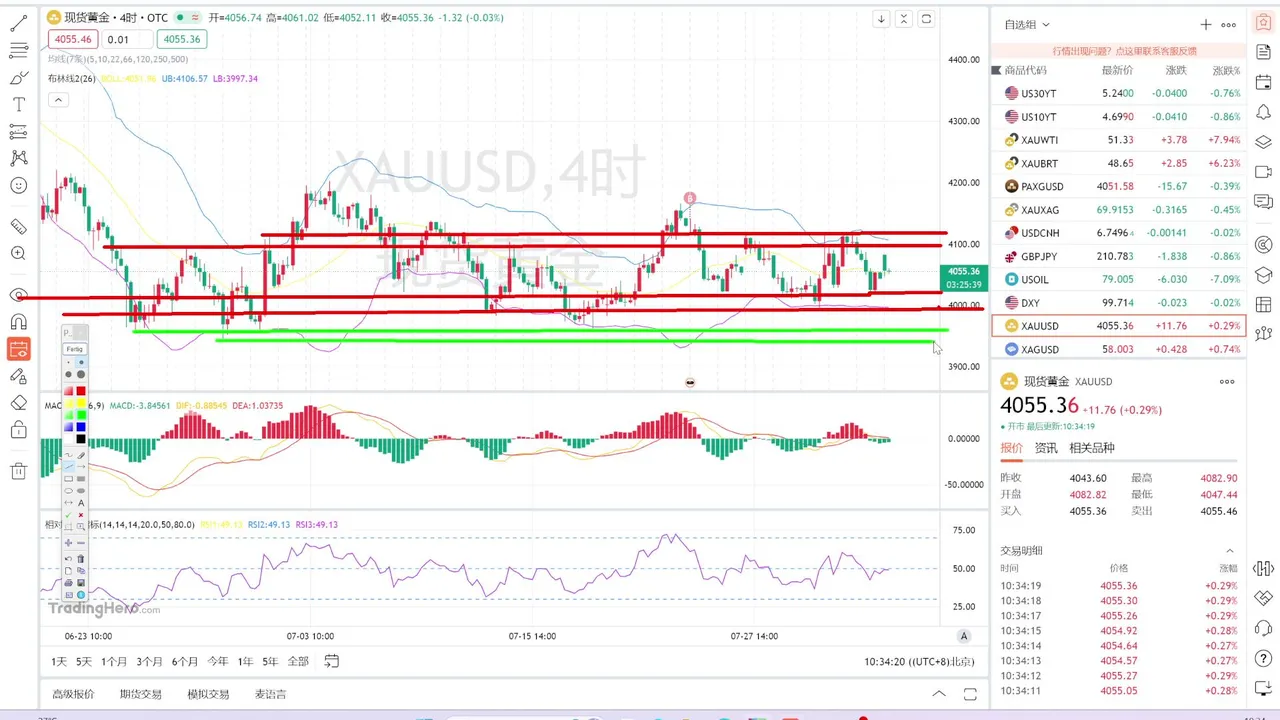Sort by 最新价 column header

click(1117, 70)
